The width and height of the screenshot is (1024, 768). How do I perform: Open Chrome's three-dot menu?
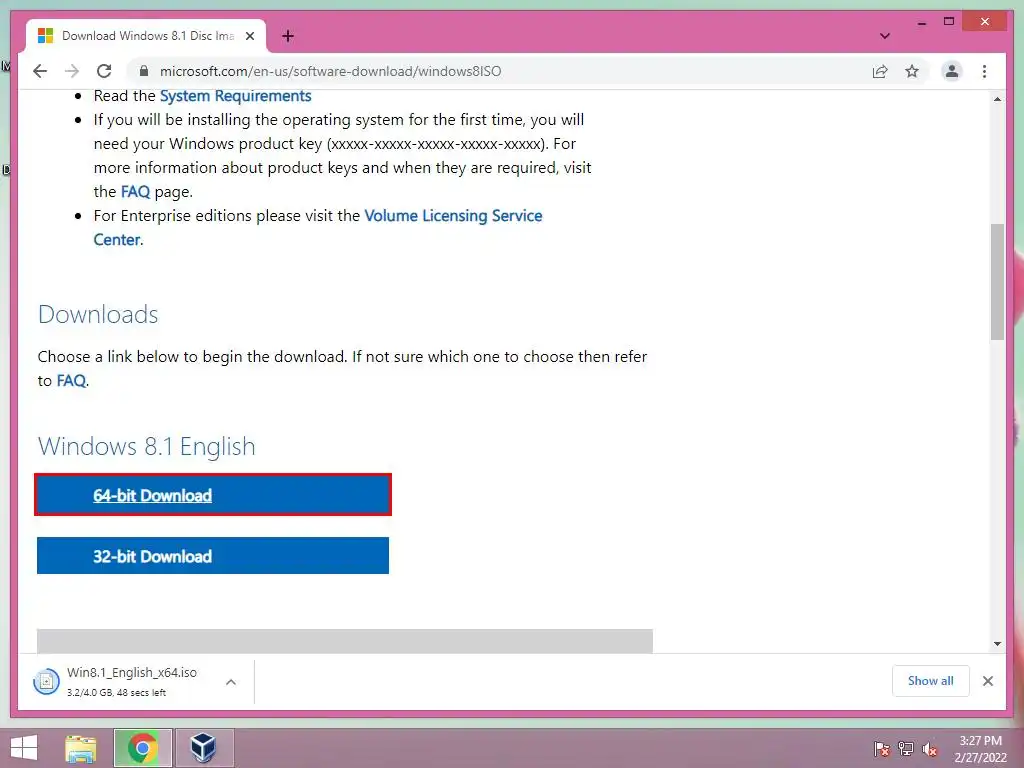point(984,71)
